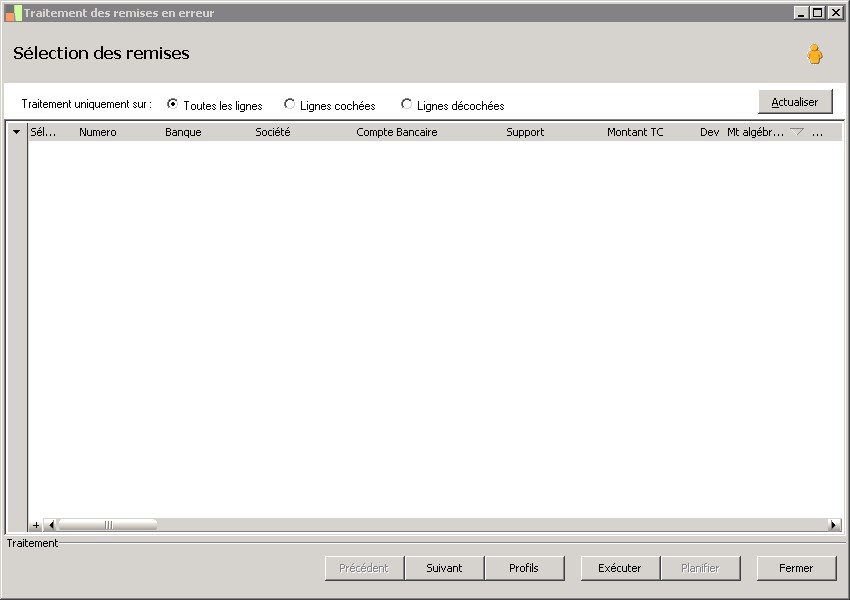Select the Toutes les lignes radio button
Image resolution: width=850 pixels, height=600 pixels.
pyautogui.click(x=172, y=104)
